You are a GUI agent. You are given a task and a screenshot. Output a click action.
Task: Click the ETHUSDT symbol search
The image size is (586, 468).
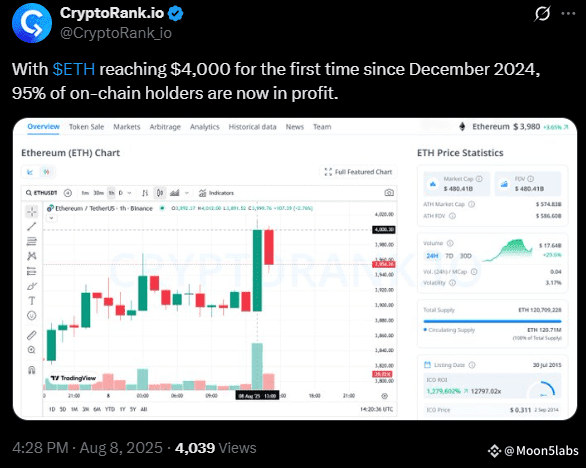click(x=41, y=193)
